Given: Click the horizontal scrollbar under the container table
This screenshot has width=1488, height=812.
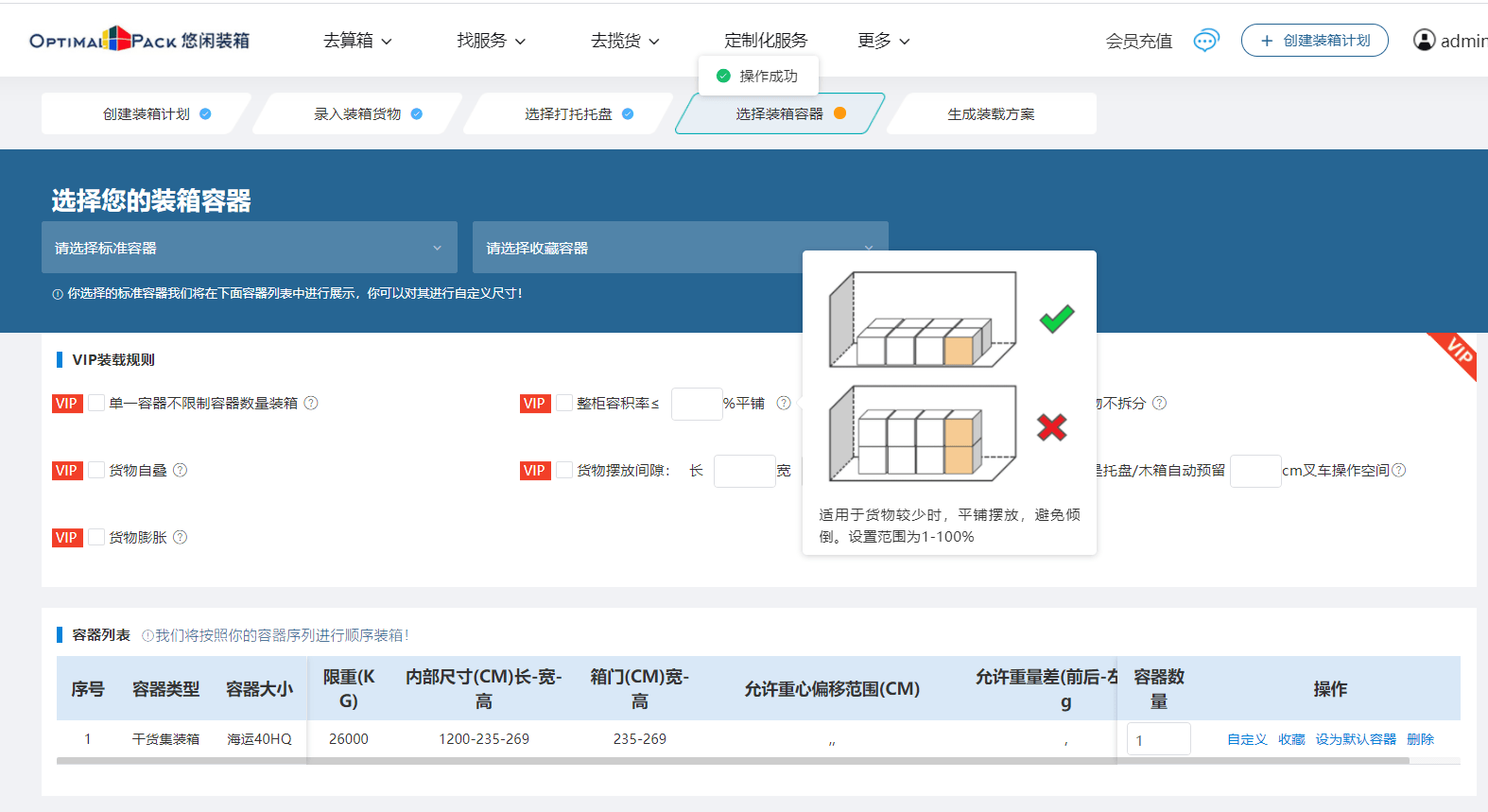Looking at the screenshot, I should coord(733,760).
